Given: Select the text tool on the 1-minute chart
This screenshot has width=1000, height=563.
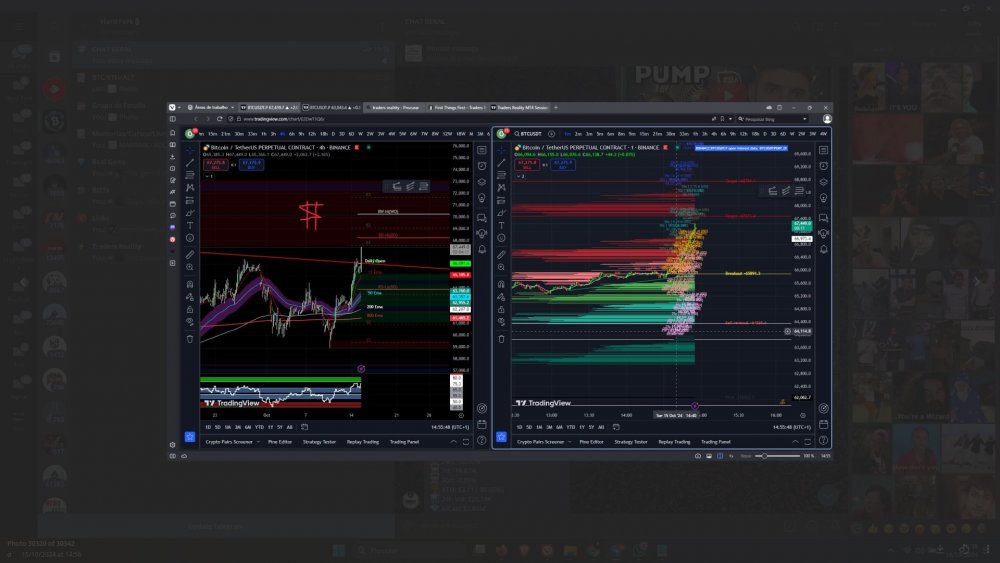Looking at the screenshot, I should [x=501, y=225].
